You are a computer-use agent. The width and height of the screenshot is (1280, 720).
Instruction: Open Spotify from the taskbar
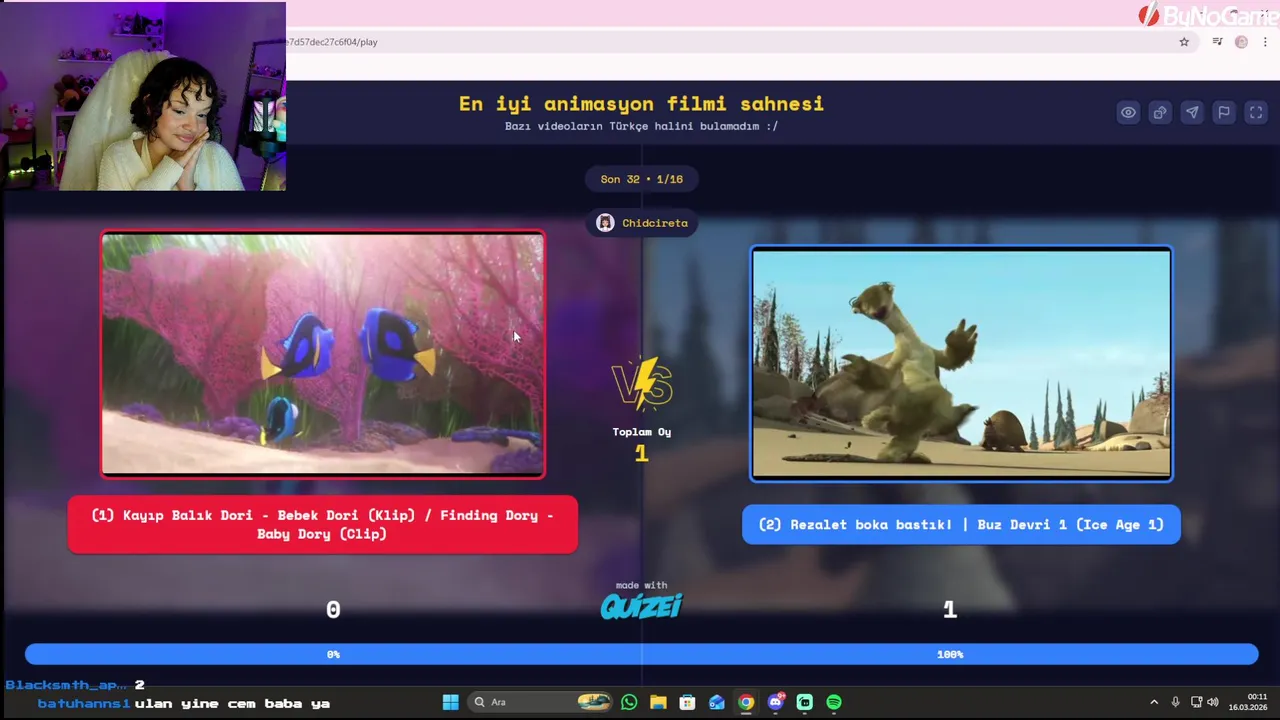click(834, 702)
